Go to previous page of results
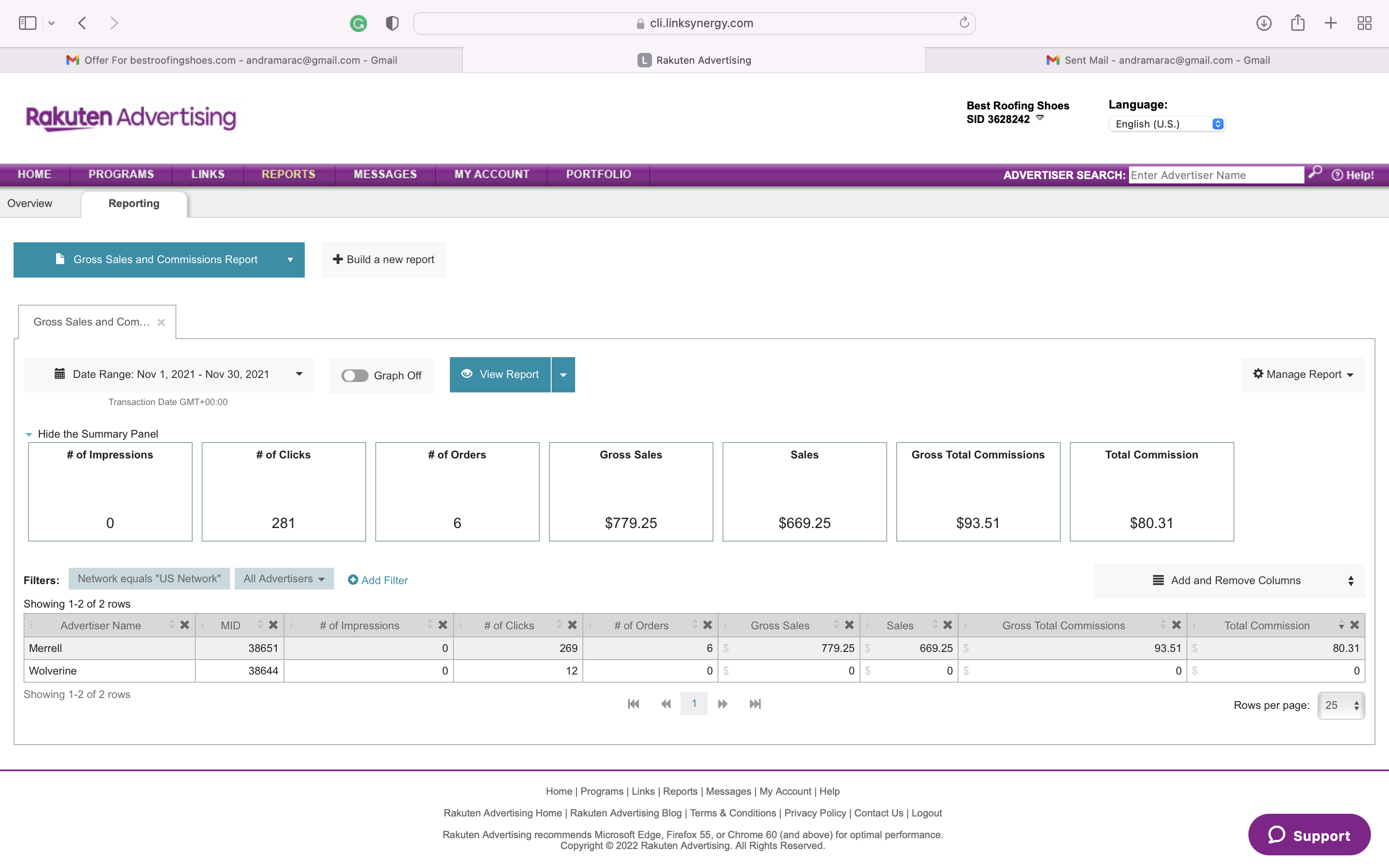Viewport: 1389px width, 868px height. click(666, 704)
